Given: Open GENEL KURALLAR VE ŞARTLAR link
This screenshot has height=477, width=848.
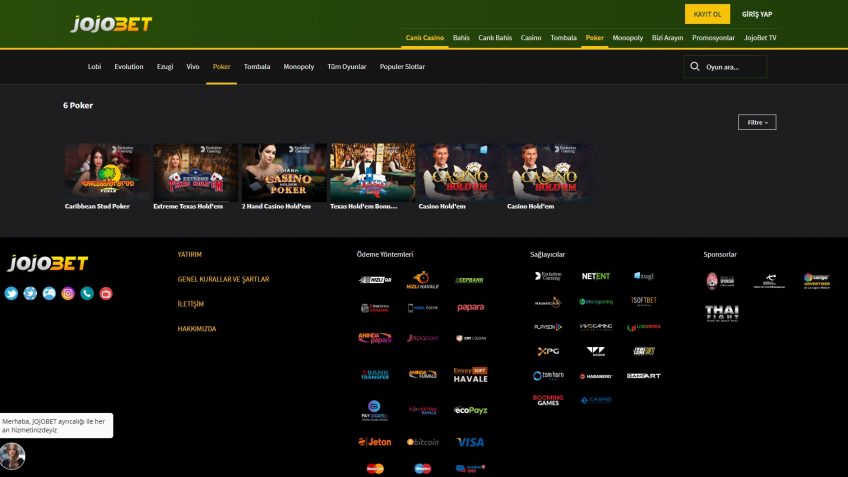Looking at the screenshot, I should point(223,279).
